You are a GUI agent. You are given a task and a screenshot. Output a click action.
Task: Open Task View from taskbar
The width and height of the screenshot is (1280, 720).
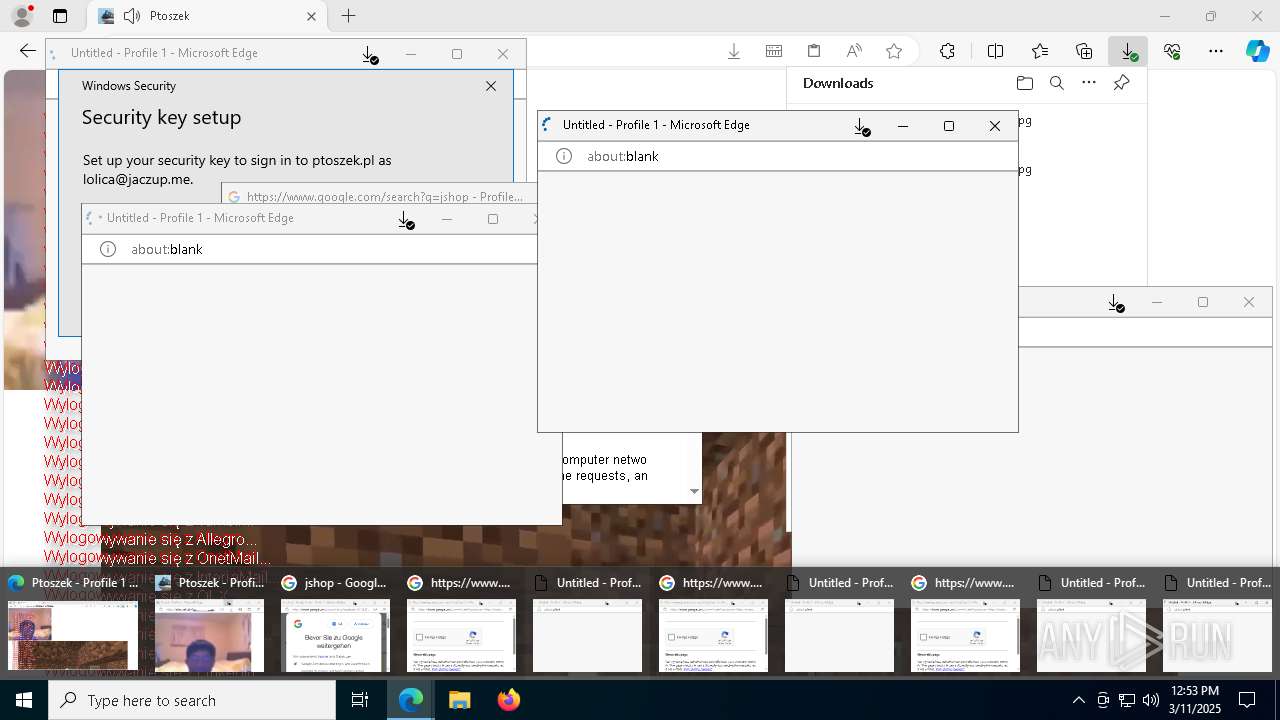click(360, 700)
